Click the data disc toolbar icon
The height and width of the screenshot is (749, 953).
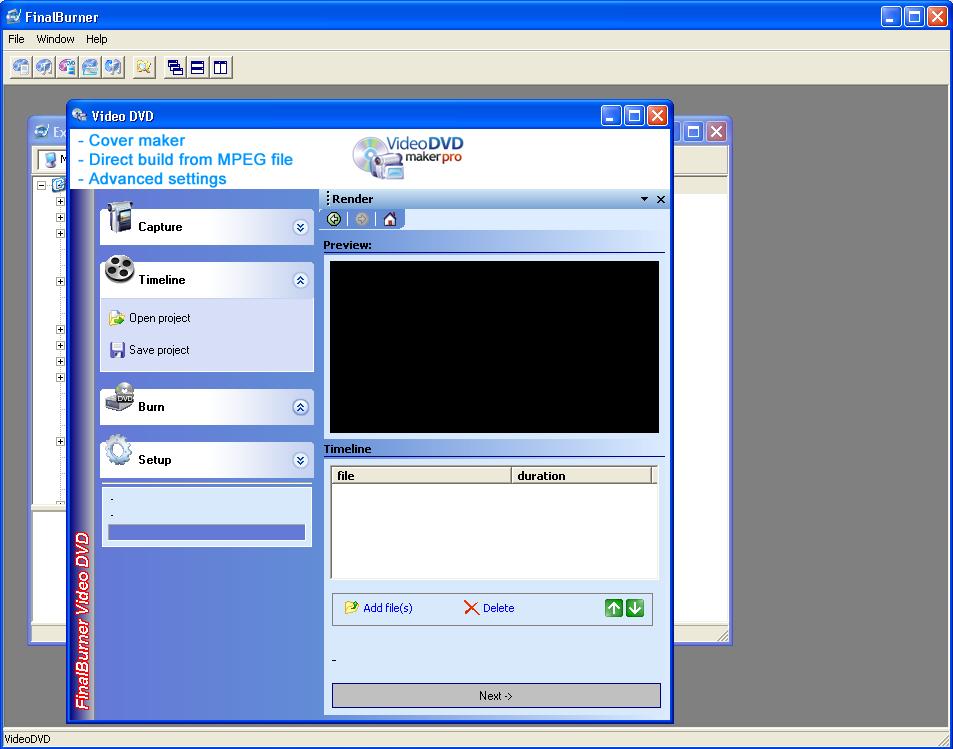coord(21,67)
